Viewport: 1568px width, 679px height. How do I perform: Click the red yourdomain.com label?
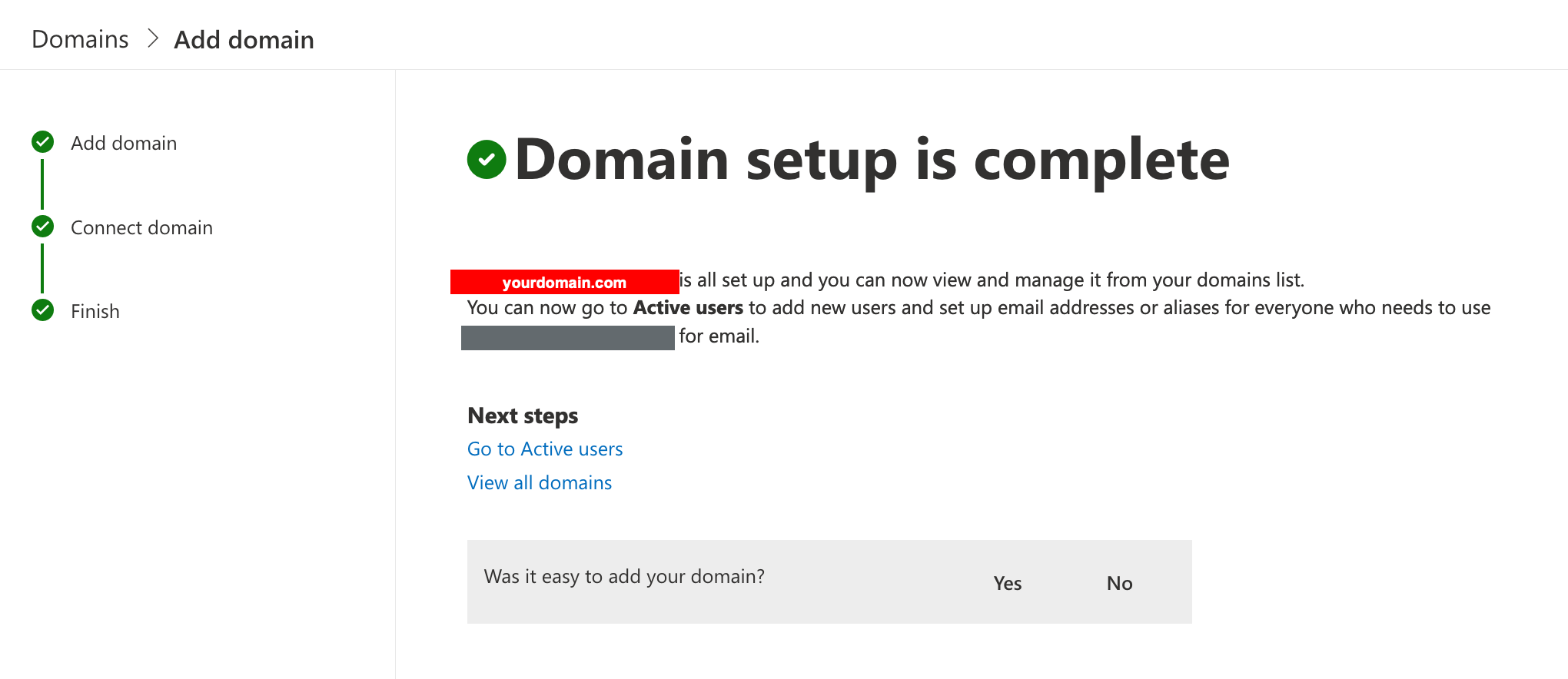(564, 282)
